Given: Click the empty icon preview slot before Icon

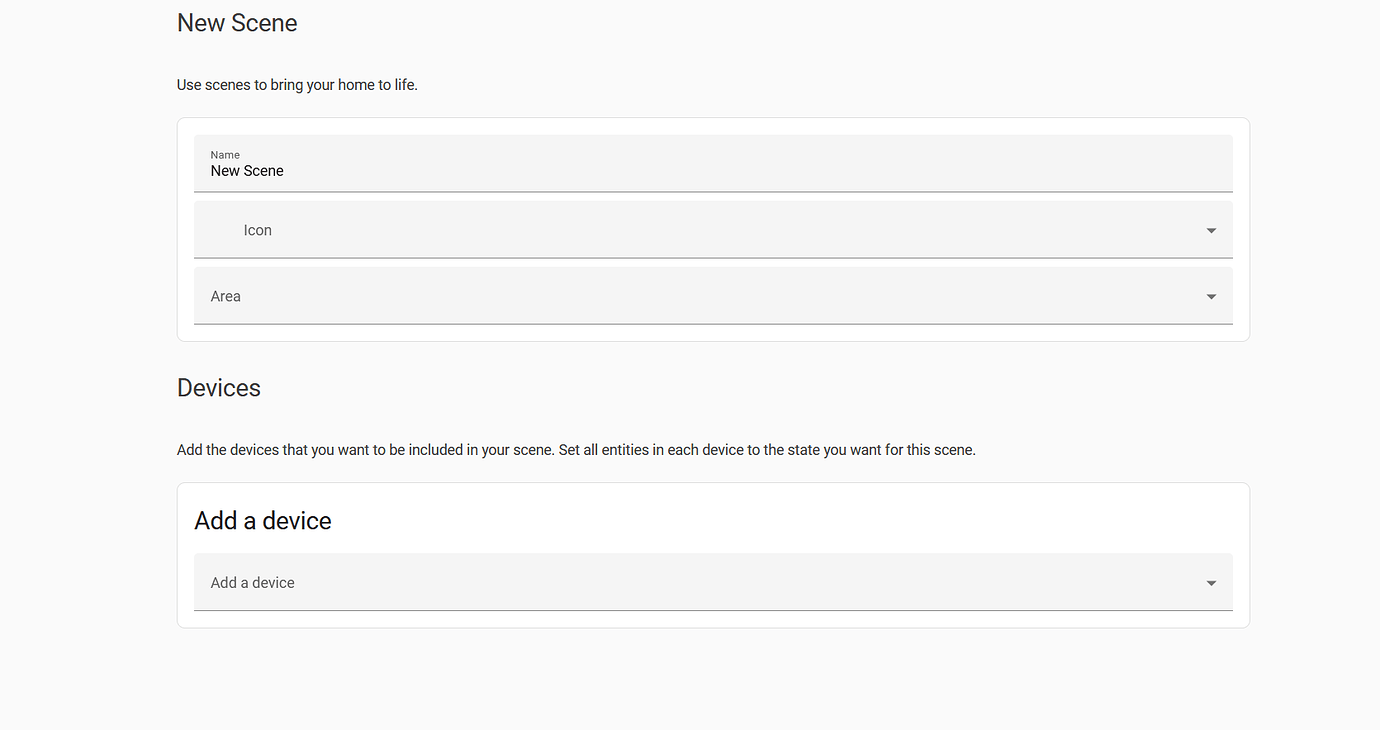Looking at the screenshot, I should point(222,230).
